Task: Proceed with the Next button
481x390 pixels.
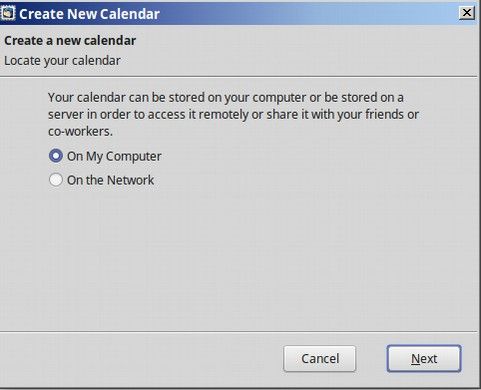Action: [424, 359]
